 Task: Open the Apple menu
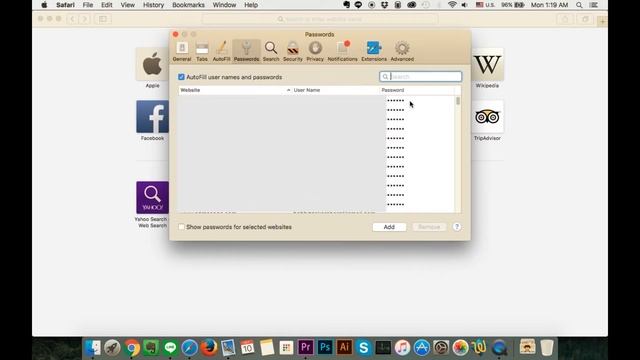click(44, 5)
